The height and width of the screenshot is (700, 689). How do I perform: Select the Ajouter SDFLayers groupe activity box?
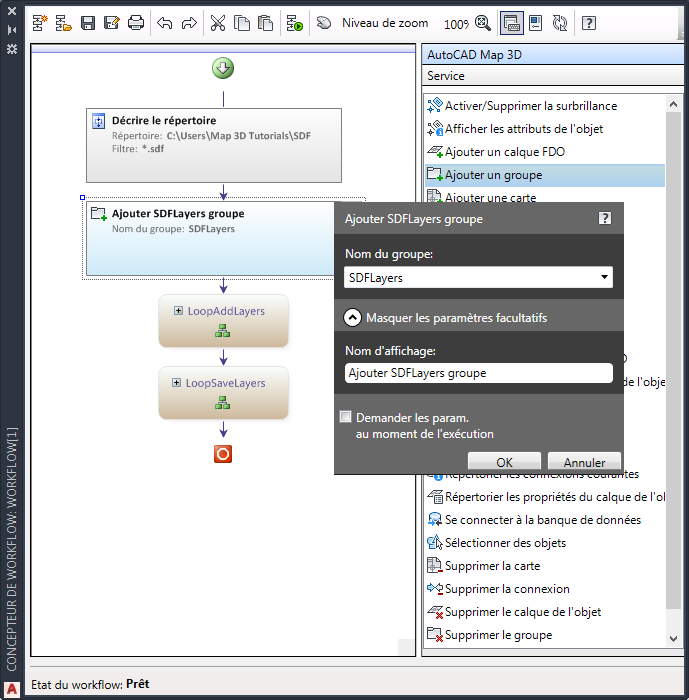[x=210, y=238]
